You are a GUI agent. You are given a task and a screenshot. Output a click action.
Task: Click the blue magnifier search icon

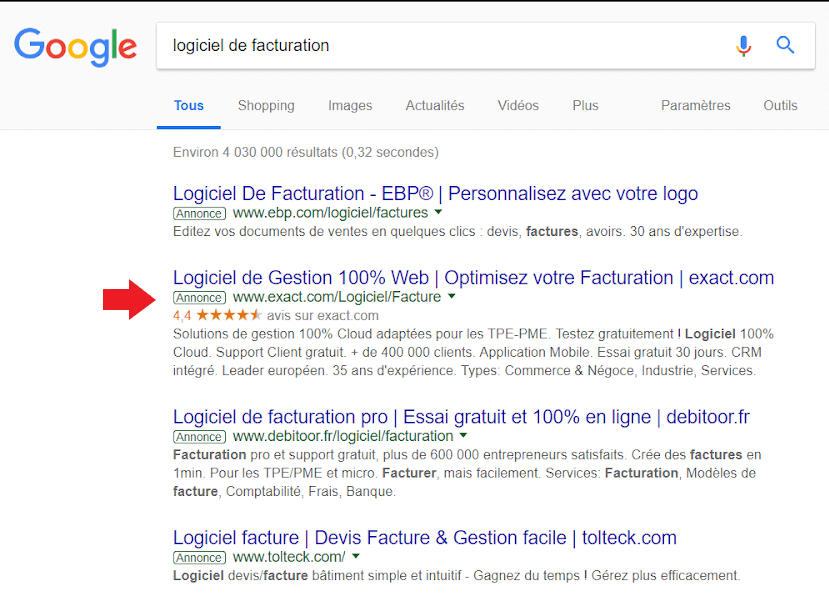[785, 45]
